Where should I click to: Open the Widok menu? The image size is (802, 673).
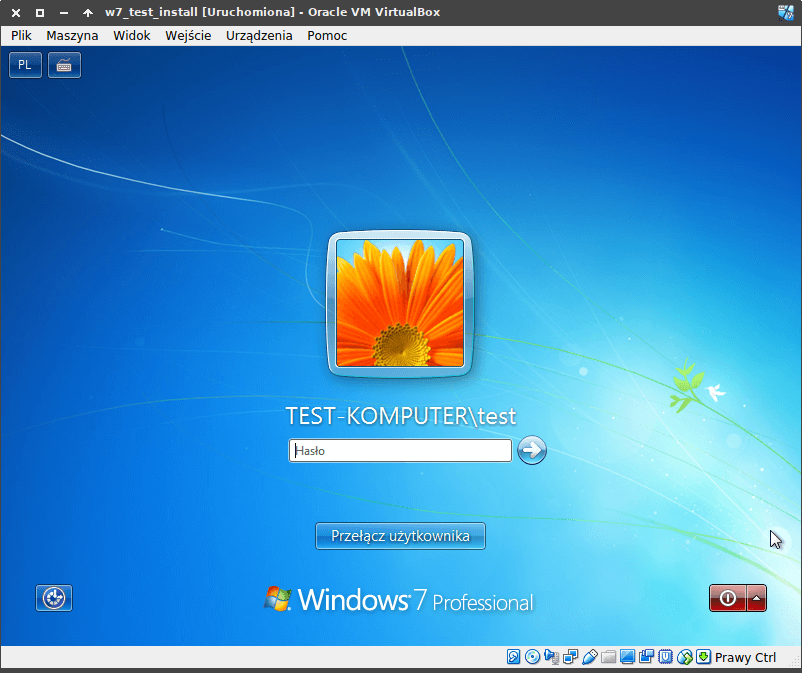131,35
